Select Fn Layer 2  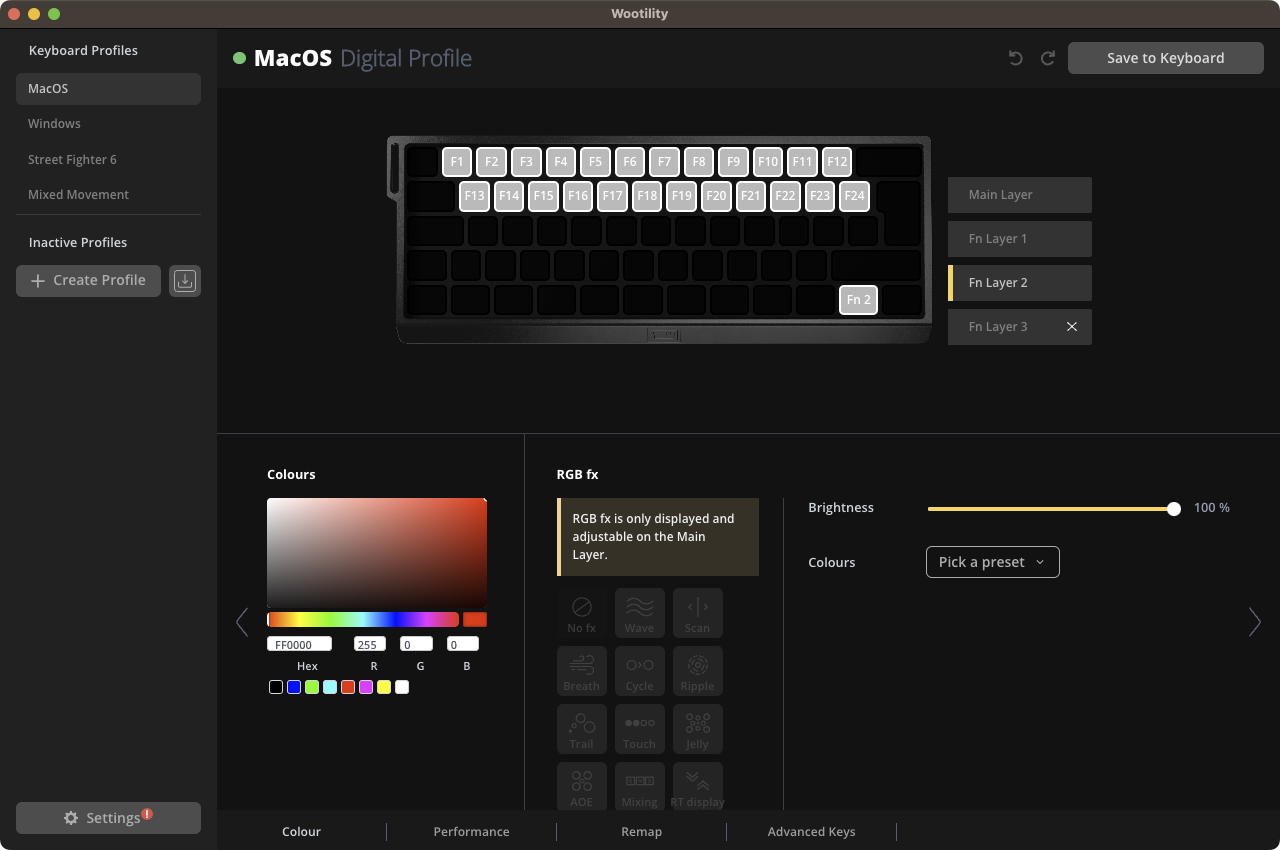(x=1020, y=283)
